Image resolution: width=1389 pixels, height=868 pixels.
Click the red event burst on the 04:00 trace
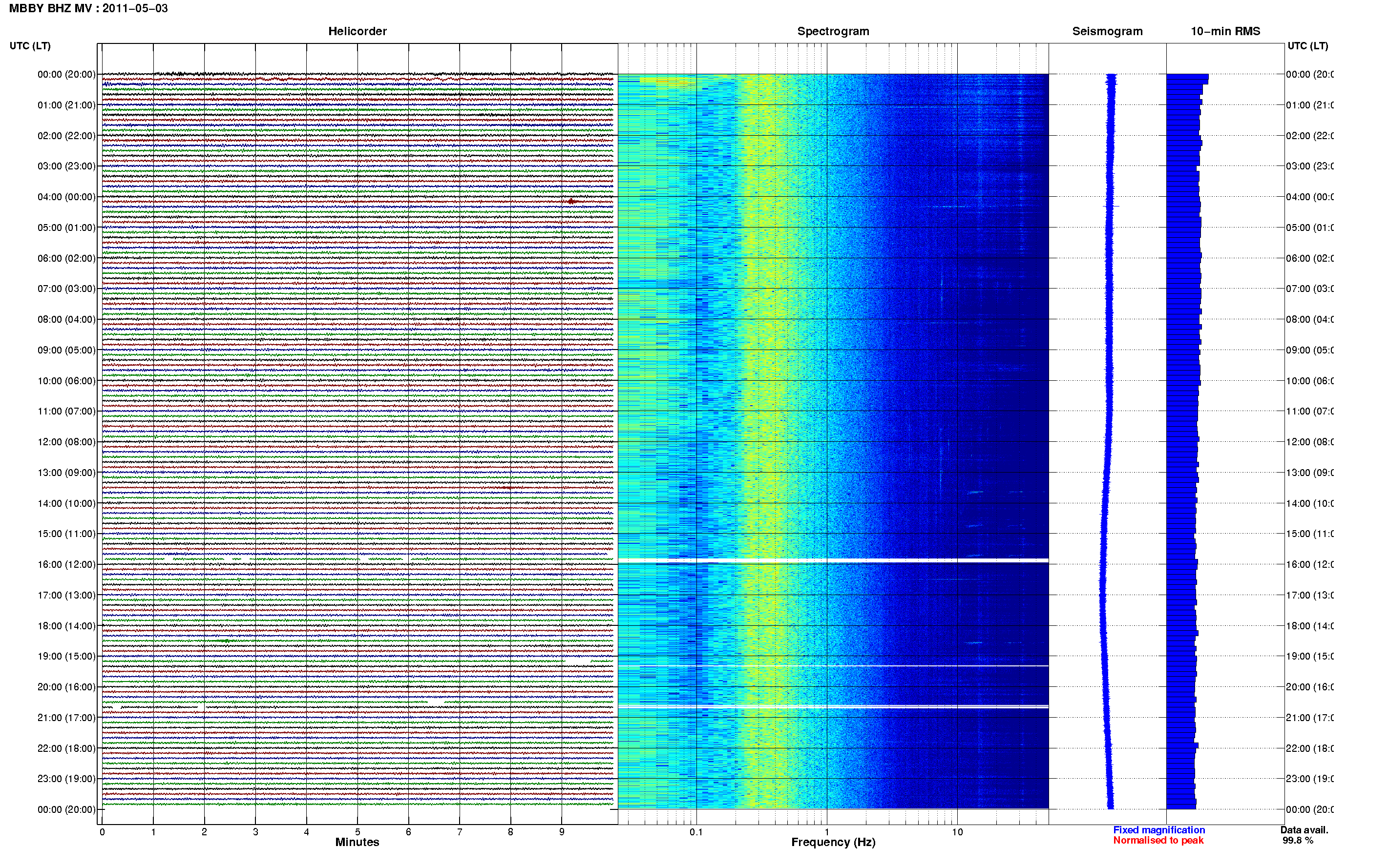pos(571,202)
